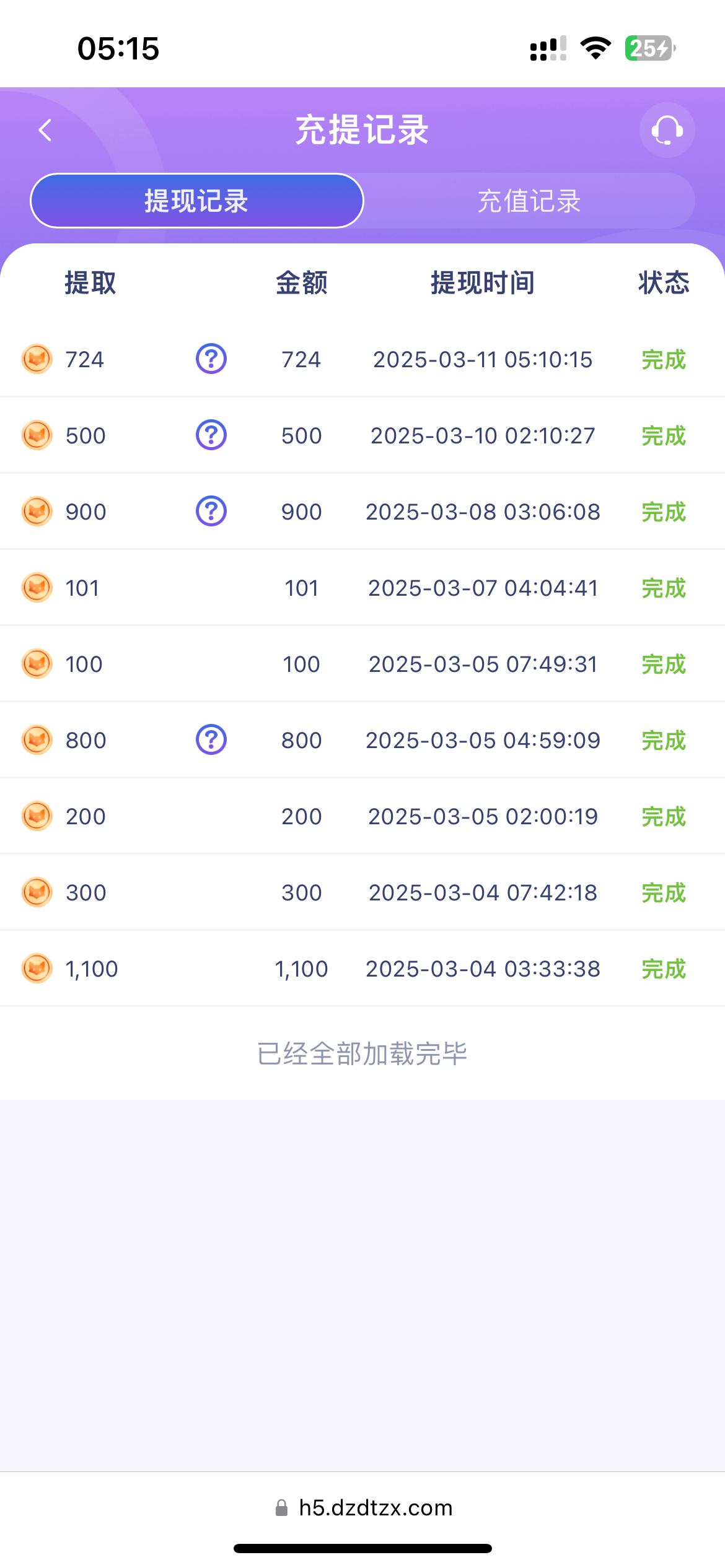Tap the 提现时间 column header

coord(483,283)
